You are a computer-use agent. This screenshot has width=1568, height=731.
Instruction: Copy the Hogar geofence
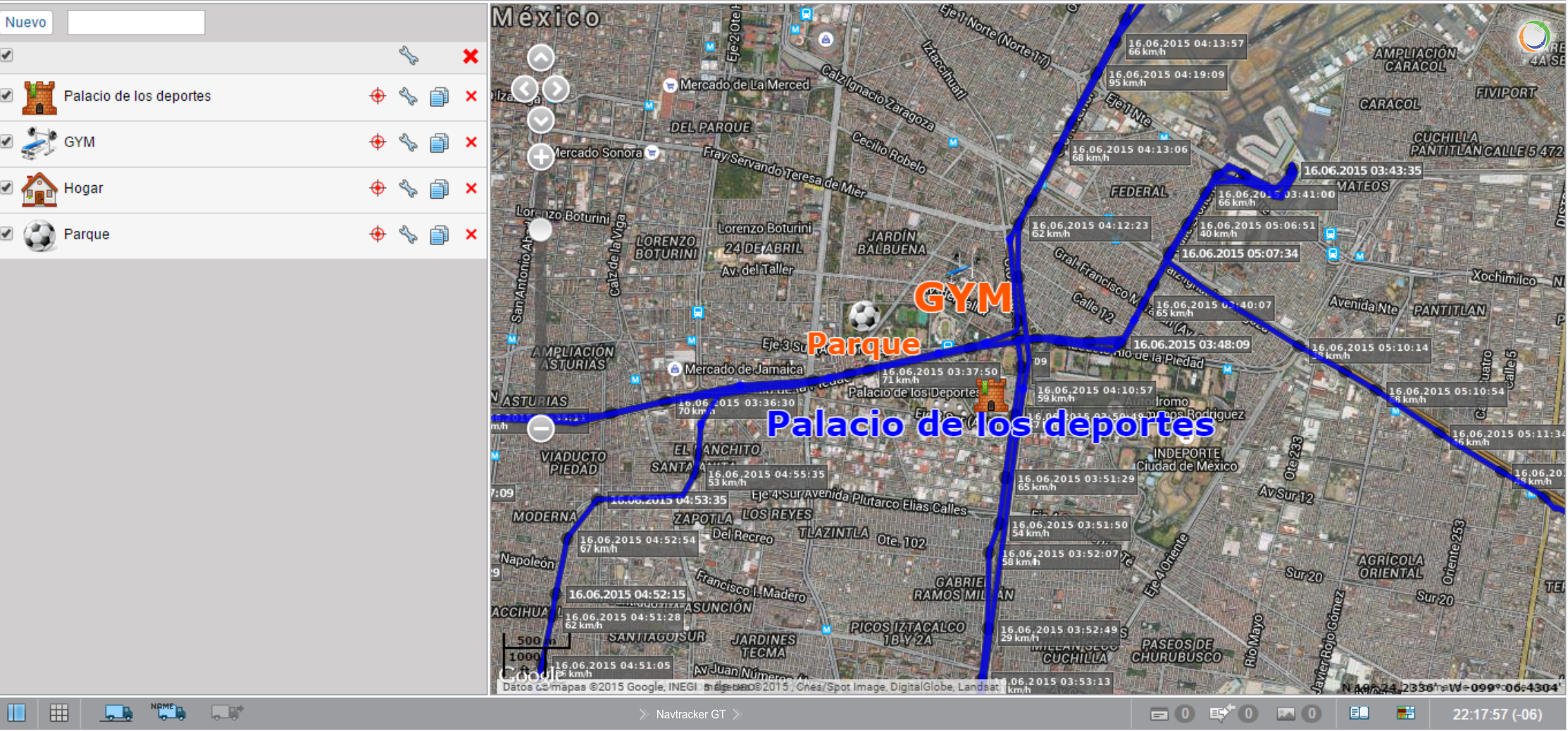439,189
